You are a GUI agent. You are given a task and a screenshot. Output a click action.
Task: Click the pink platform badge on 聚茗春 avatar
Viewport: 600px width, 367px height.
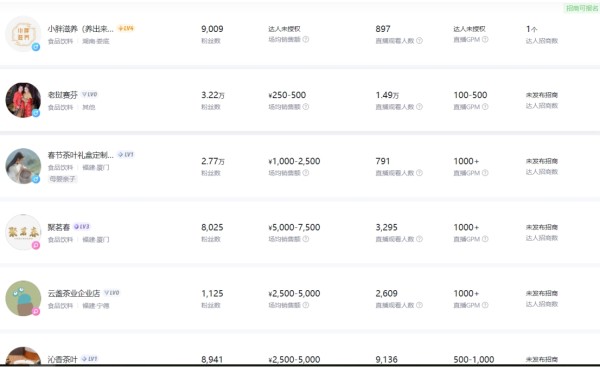36,245
